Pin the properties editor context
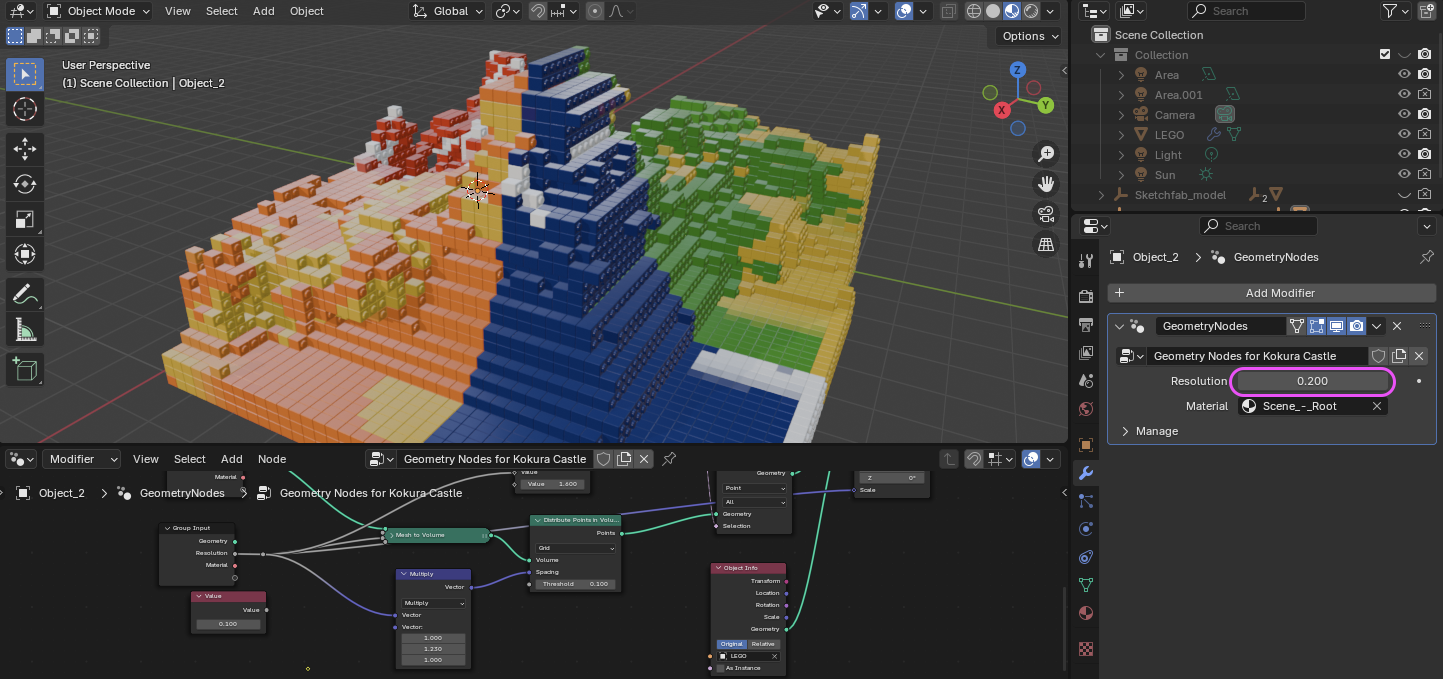This screenshot has height=679, width=1443. [x=1427, y=257]
